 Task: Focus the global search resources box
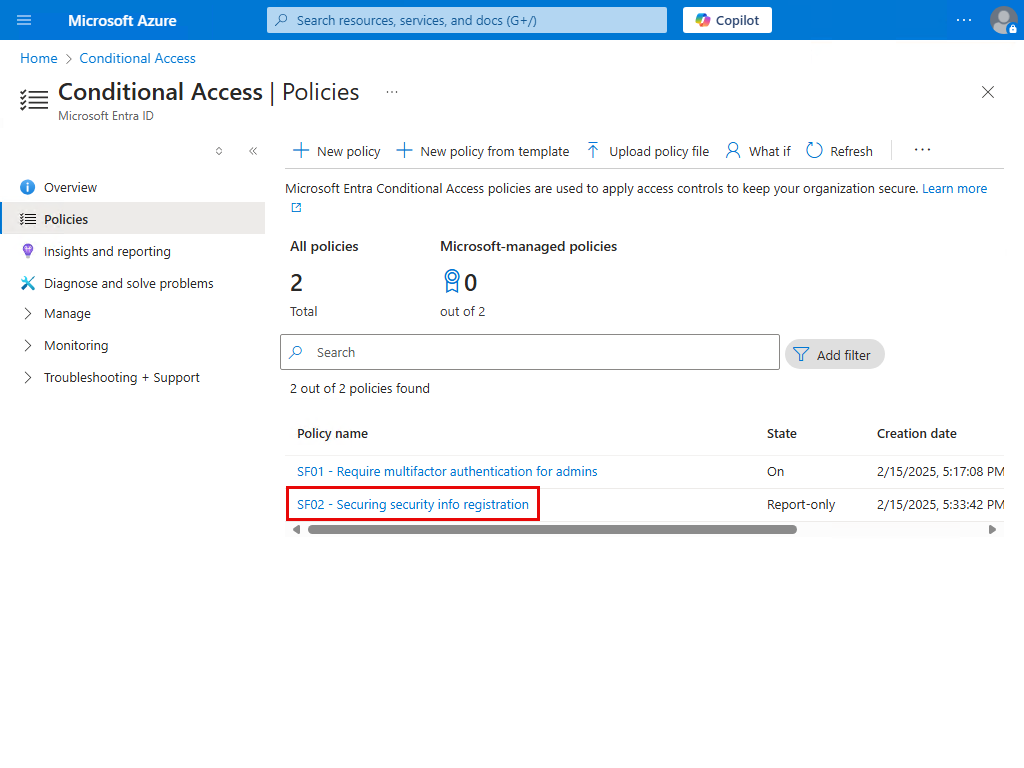(467, 20)
